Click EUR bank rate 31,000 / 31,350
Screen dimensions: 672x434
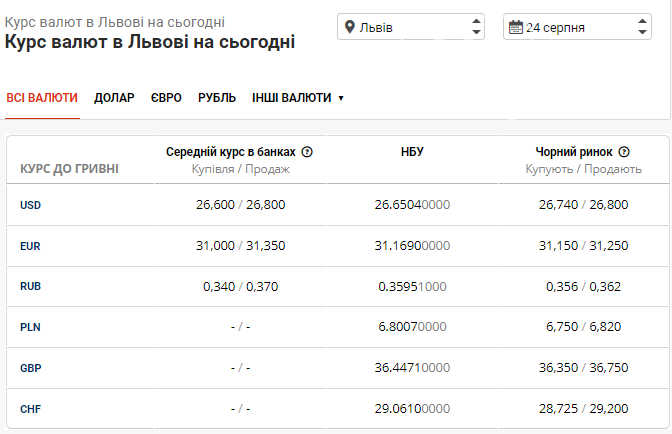240,245
